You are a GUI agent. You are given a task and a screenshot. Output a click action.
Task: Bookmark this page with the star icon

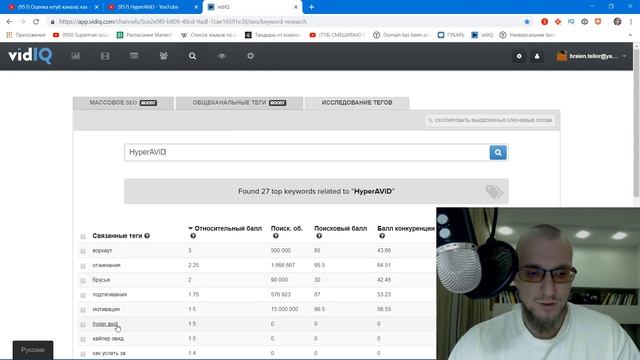527,22
